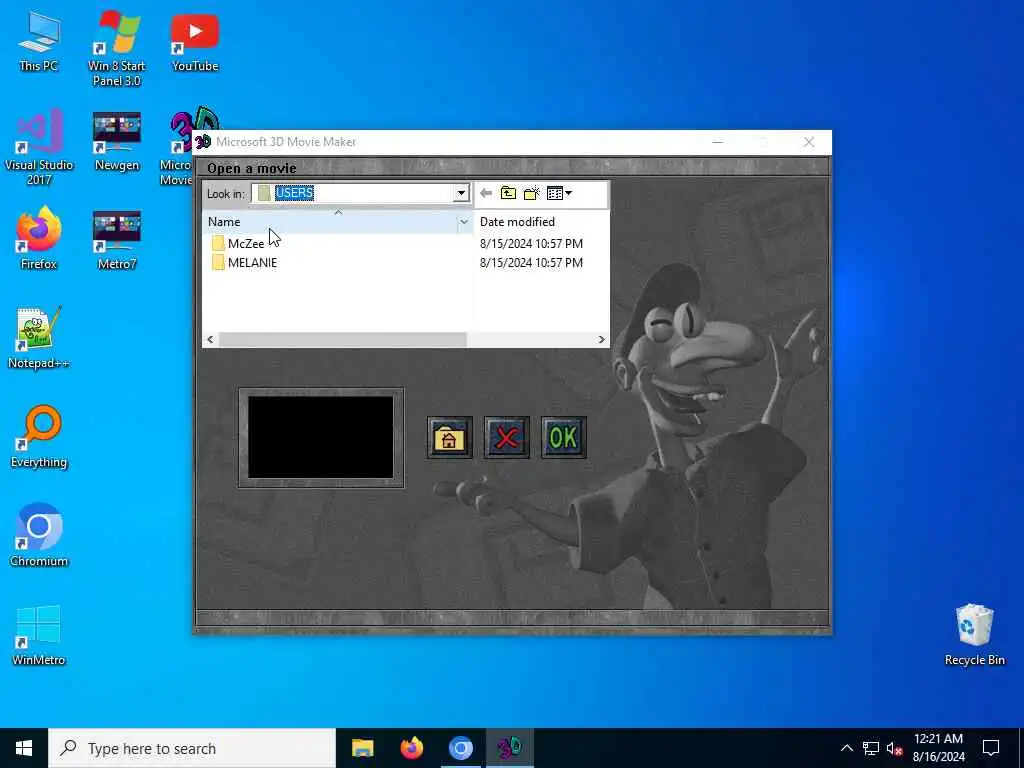Open the Metro7 desktop shortcut

pyautogui.click(x=117, y=240)
